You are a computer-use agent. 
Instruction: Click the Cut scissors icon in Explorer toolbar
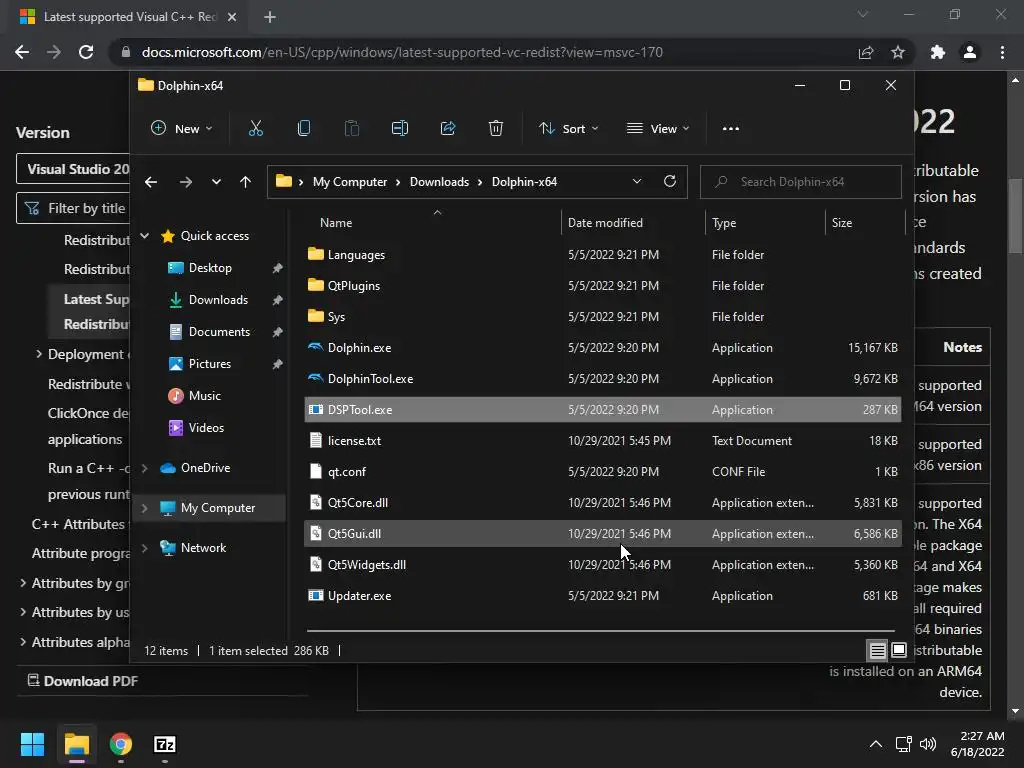tap(255, 129)
